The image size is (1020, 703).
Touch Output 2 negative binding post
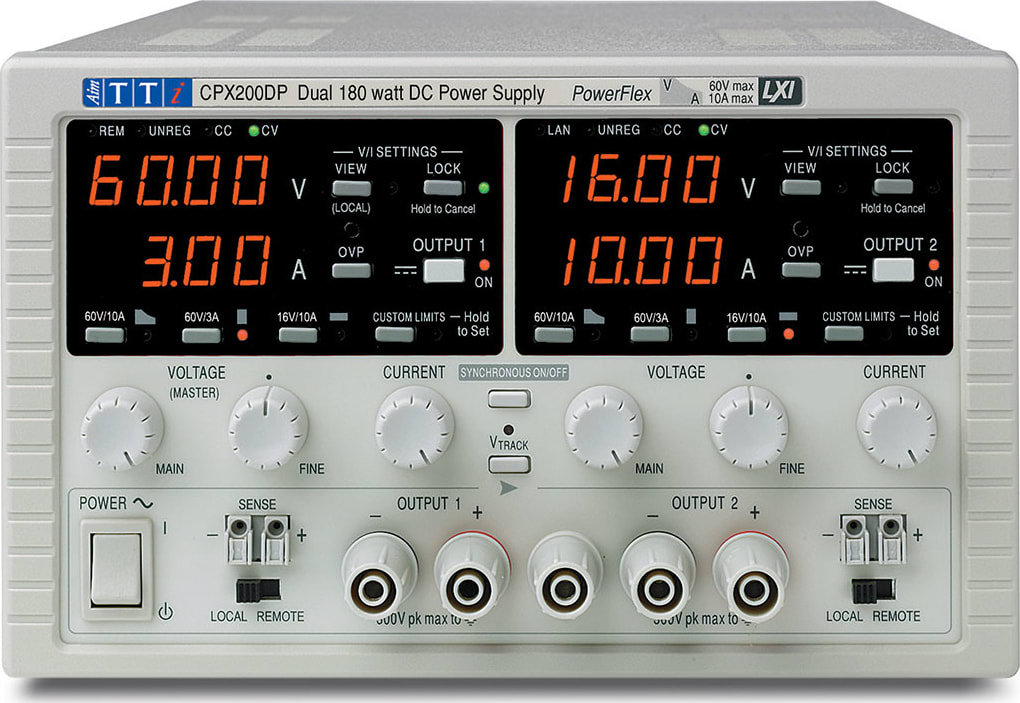(658, 577)
